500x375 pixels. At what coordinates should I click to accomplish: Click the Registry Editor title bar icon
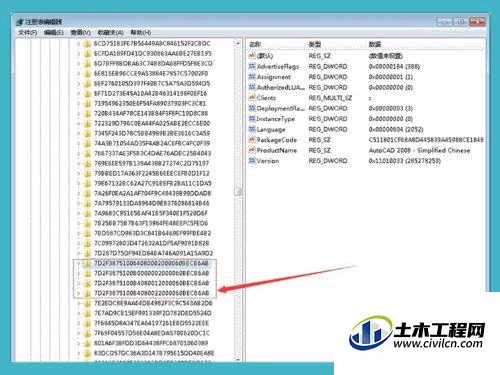coord(20,22)
